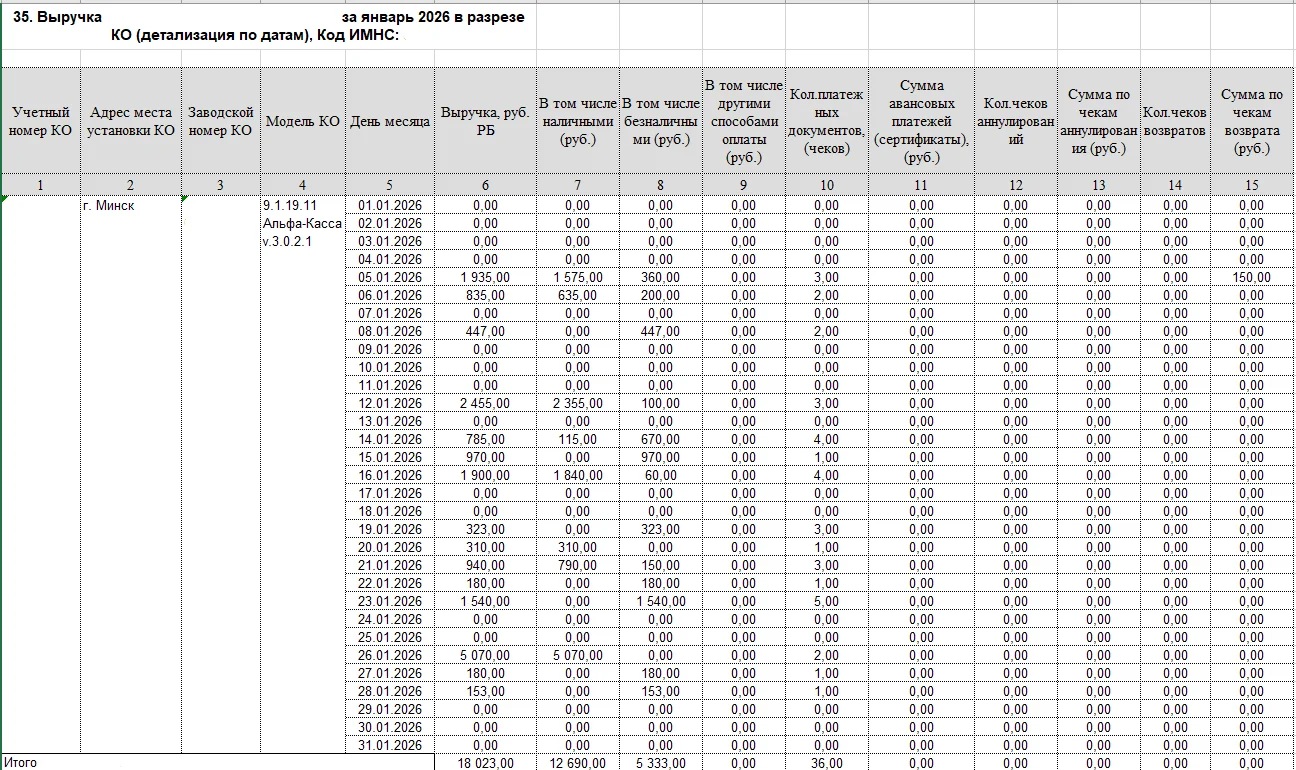
Task: Select the date cell 31.01.2026
Action: point(390,745)
